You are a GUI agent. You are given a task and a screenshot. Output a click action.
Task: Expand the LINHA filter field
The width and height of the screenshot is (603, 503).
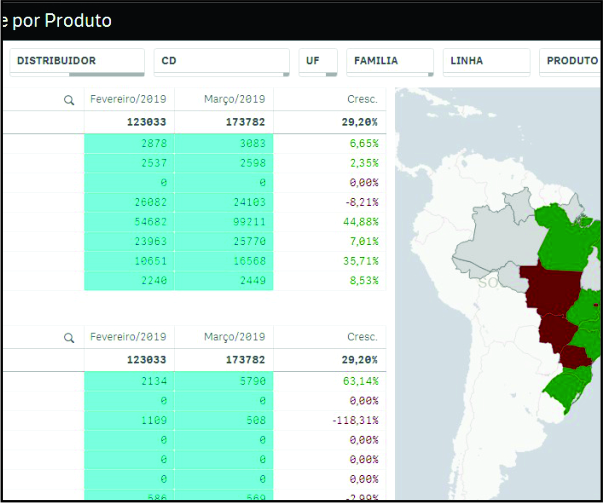486,61
